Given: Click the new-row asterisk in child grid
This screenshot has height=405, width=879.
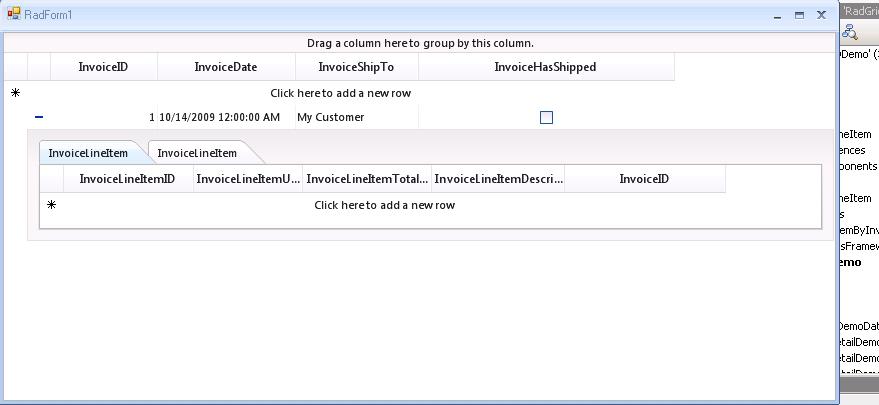Looking at the screenshot, I should (51, 205).
